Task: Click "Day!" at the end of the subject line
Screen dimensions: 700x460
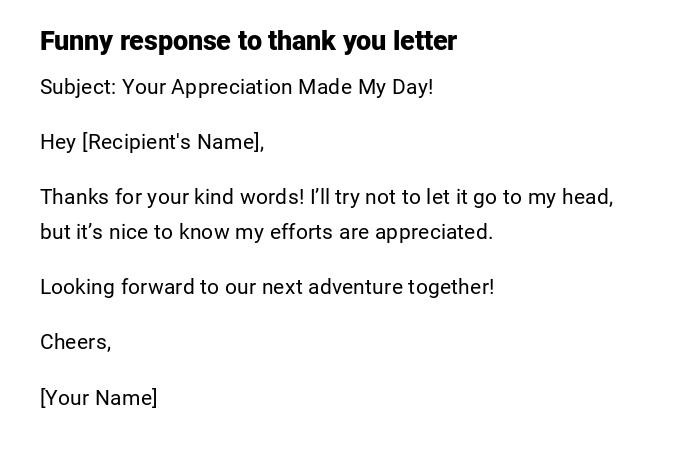Action: coord(411,87)
